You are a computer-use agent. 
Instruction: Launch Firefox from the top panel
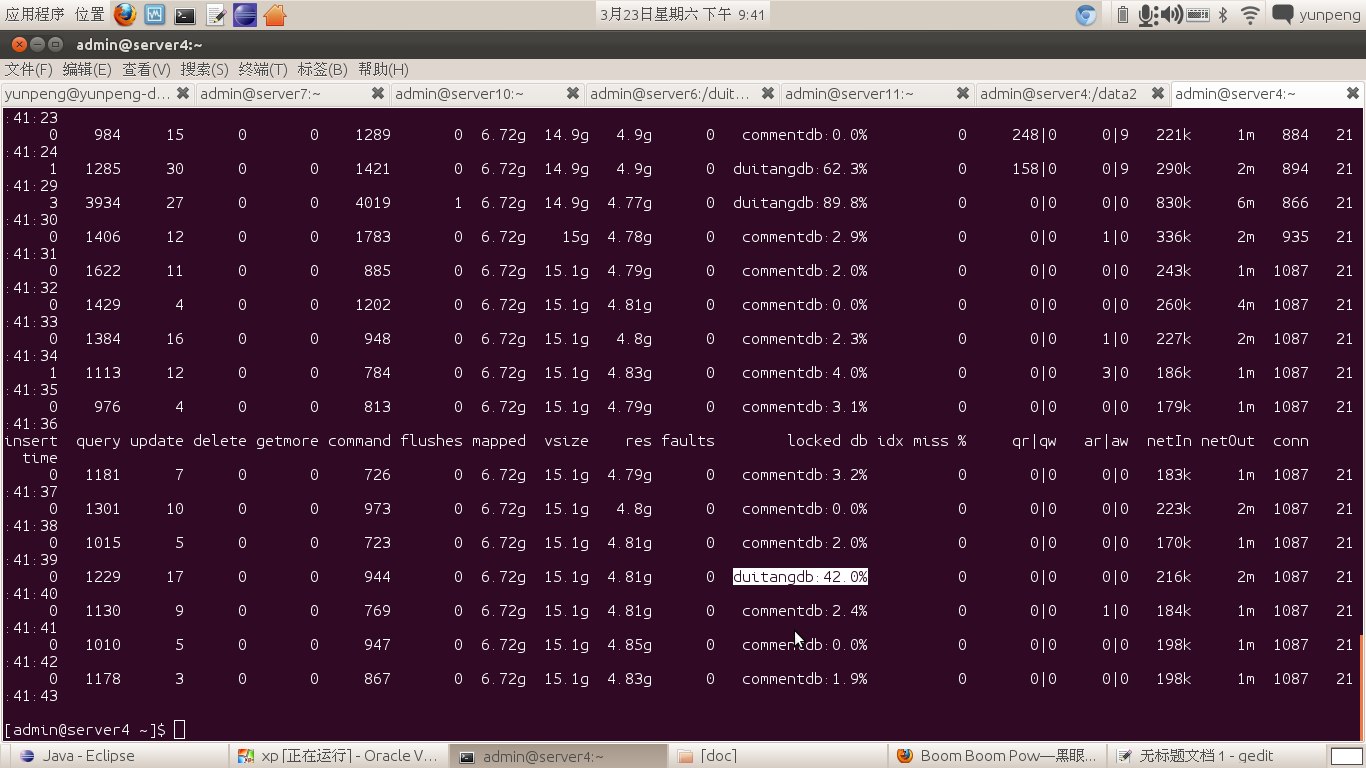tap(125, 15)
